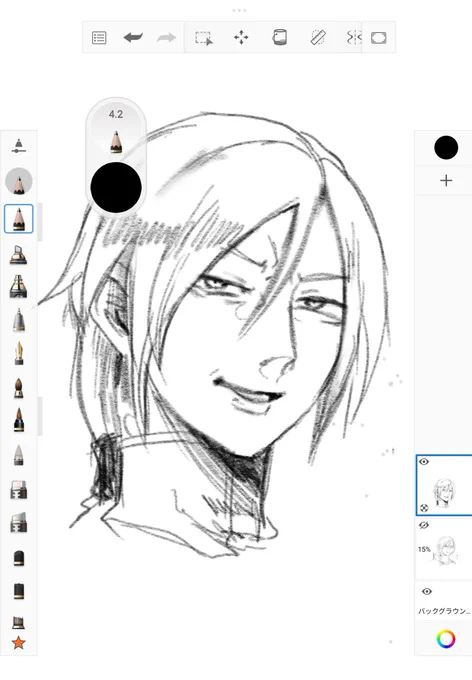The image size is (472, 680).
Task: Select the flood fill bucket tool
Action: [x=279, y=37]
